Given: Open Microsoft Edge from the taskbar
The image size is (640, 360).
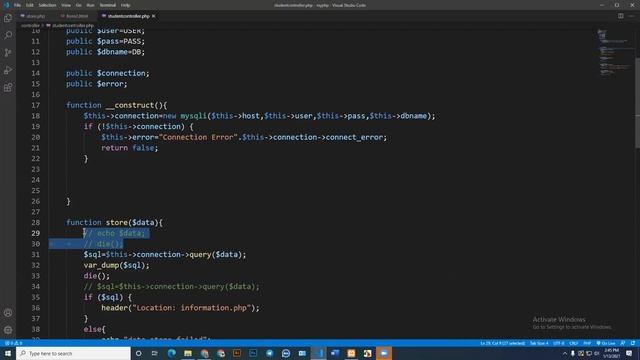Looking at the screenshot, I should [171, 353].
